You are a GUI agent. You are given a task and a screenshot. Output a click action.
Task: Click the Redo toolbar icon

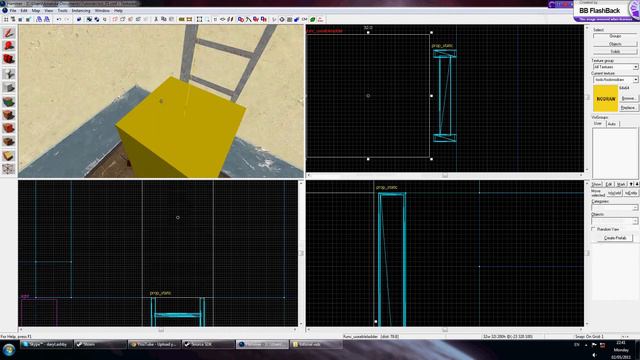point(67,19)
